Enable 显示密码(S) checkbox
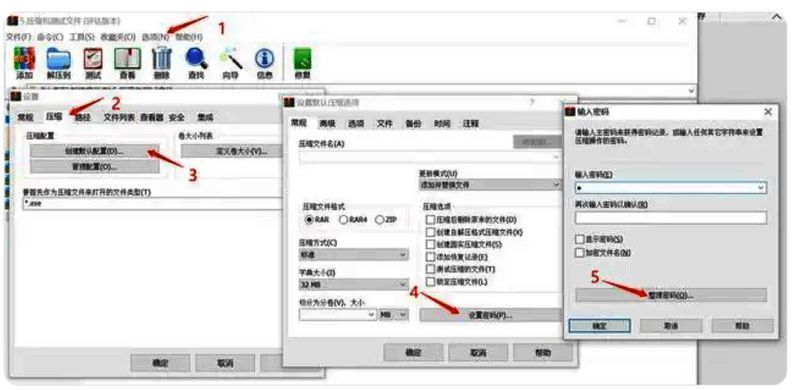800x390 pixels. [580, 239]
